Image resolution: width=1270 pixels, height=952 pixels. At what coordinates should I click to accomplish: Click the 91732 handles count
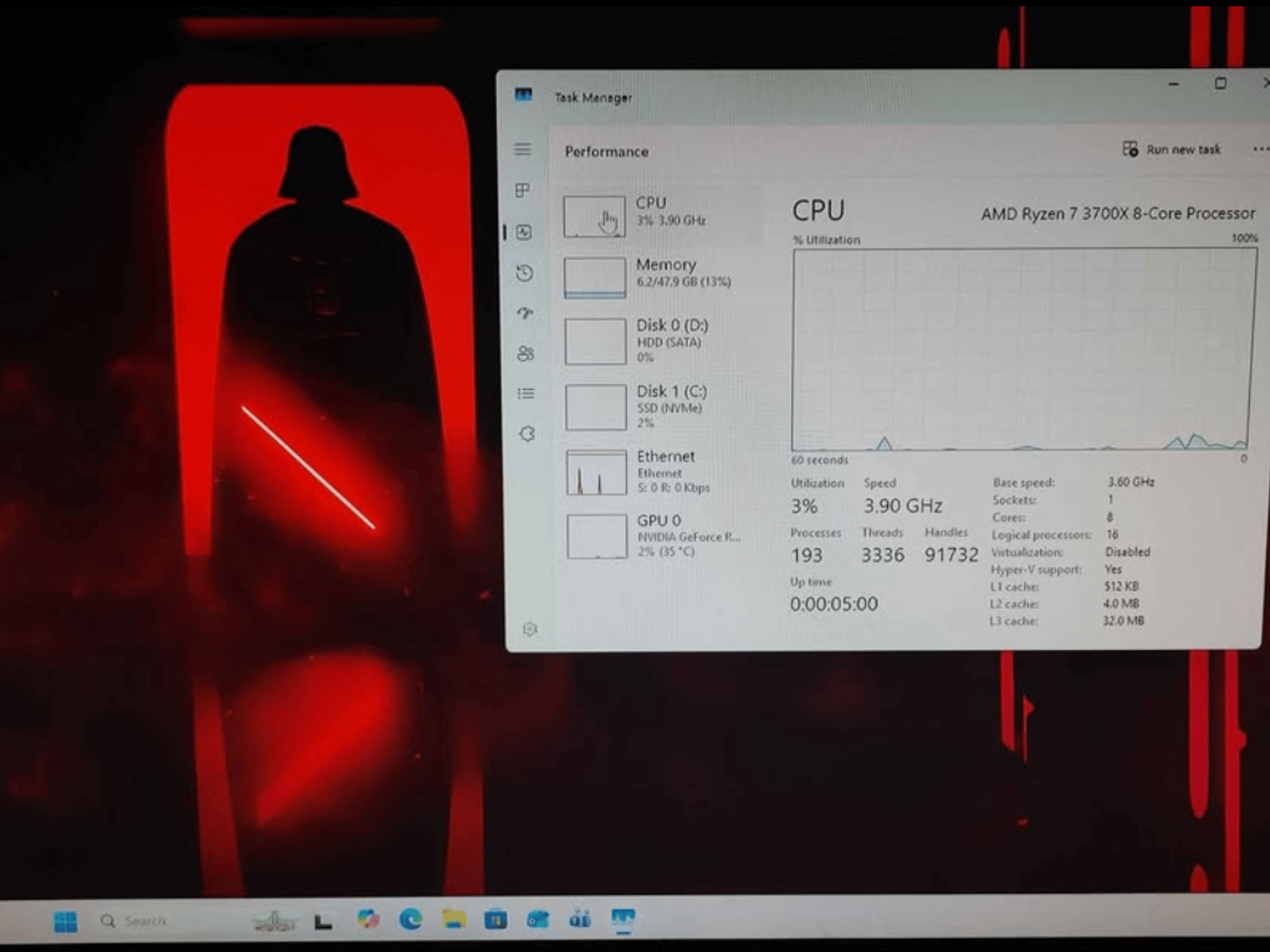(951, 555)
